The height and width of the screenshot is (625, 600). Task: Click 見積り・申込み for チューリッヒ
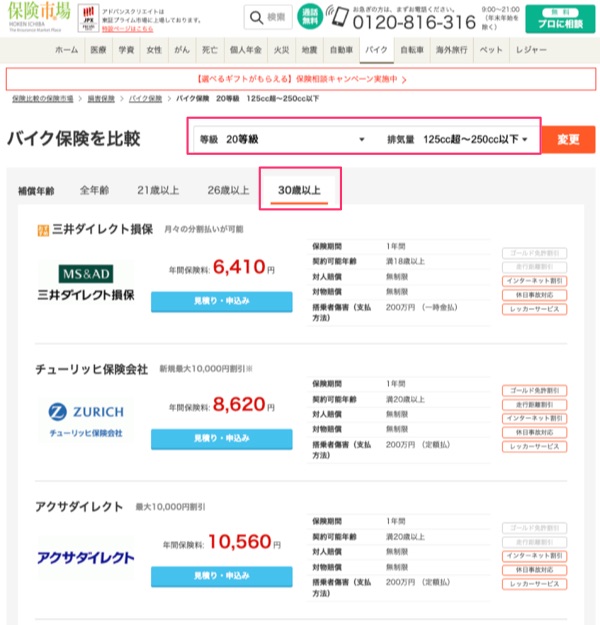[x=222, y=439]
